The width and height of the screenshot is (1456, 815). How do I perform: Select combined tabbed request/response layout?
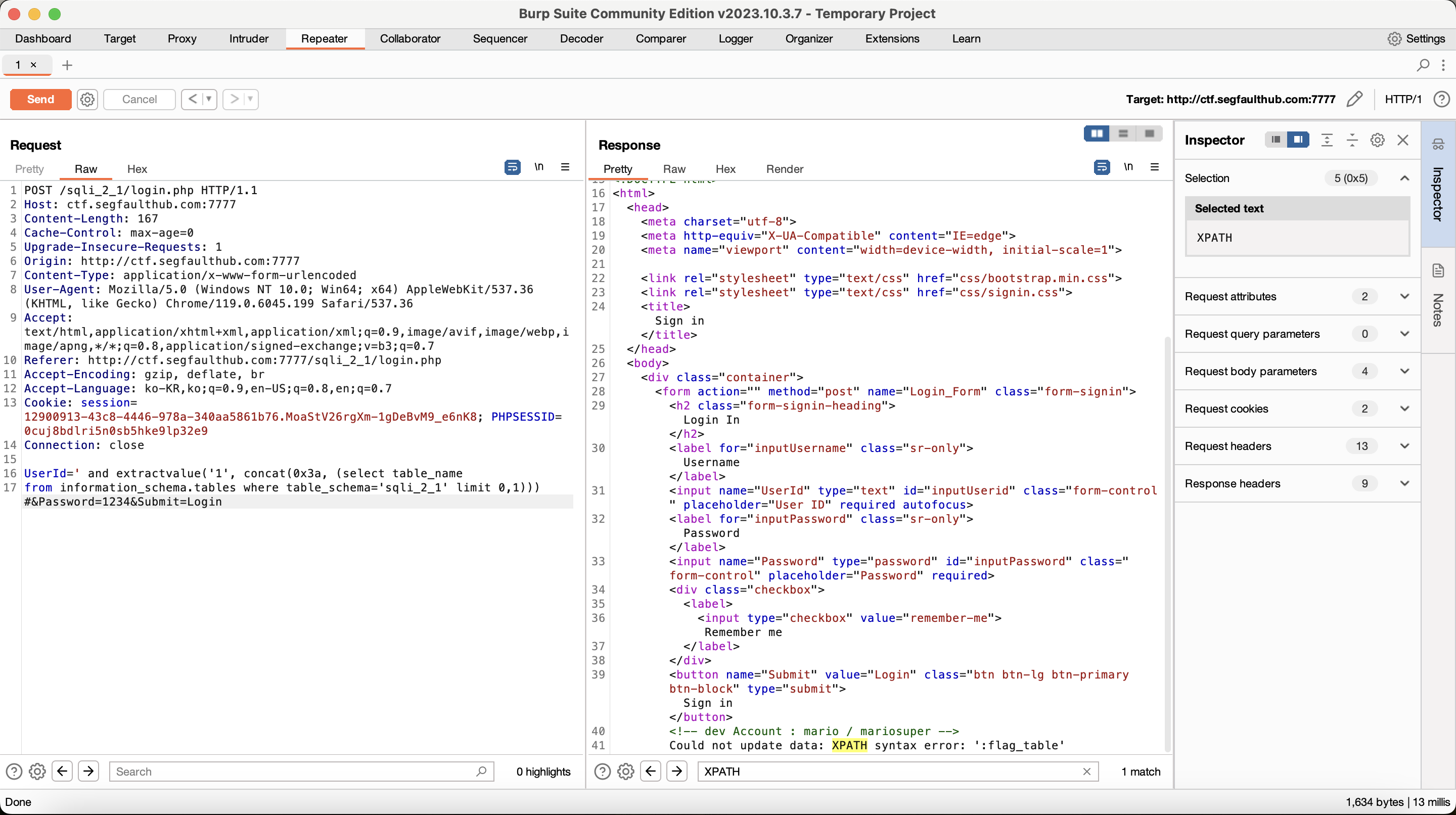pos(1149,133)
